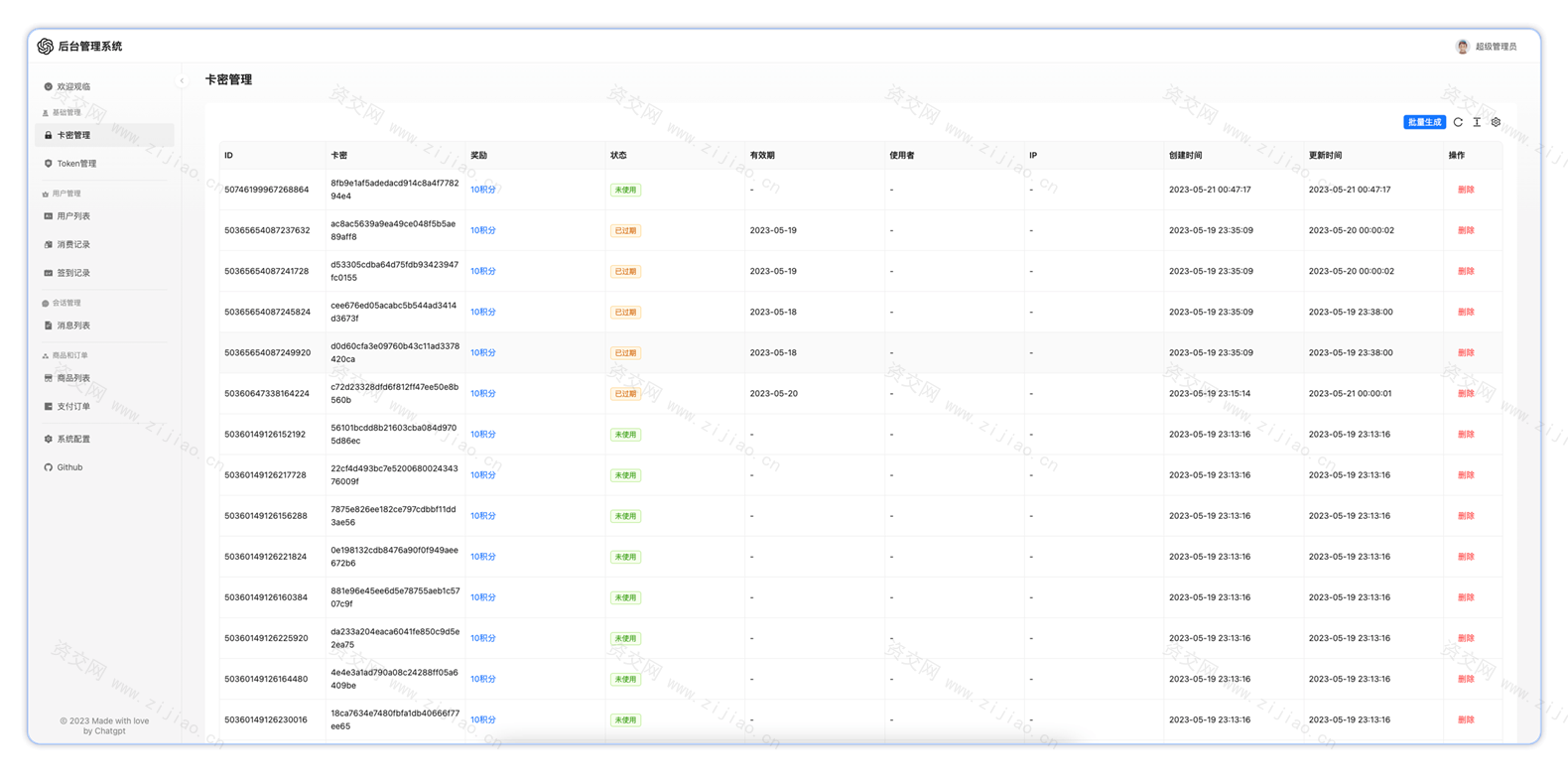Click updated time 2023-05-21 00:00:01
The image size is (1568, 781).
1351,394
